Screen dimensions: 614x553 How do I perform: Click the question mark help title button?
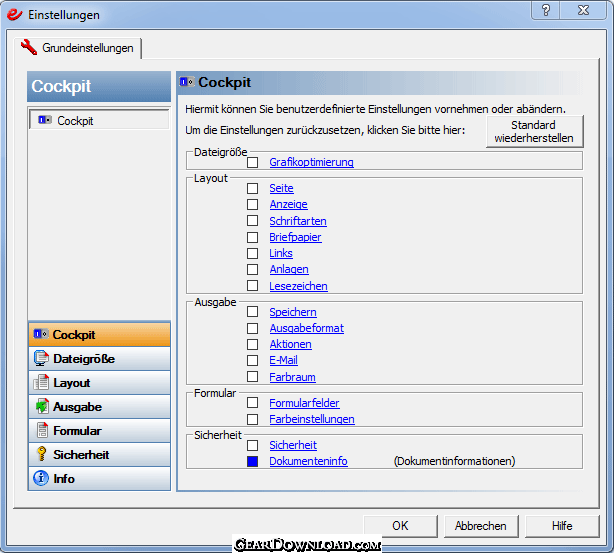[546, 10]
